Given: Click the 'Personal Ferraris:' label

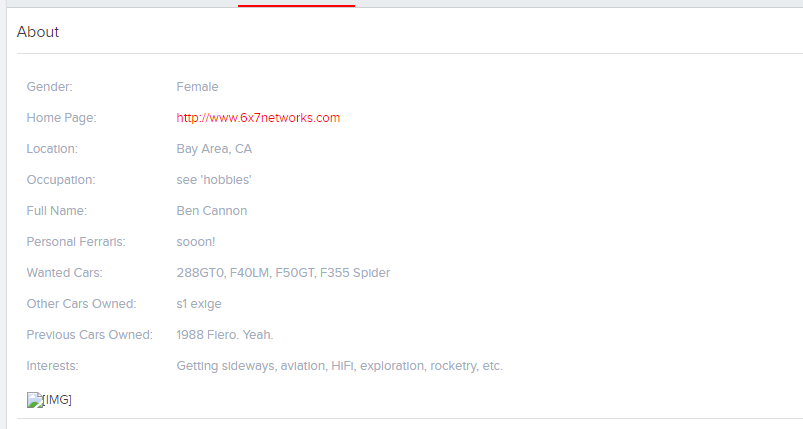Looking at the screenshot, I should click(x=76, y=242).
